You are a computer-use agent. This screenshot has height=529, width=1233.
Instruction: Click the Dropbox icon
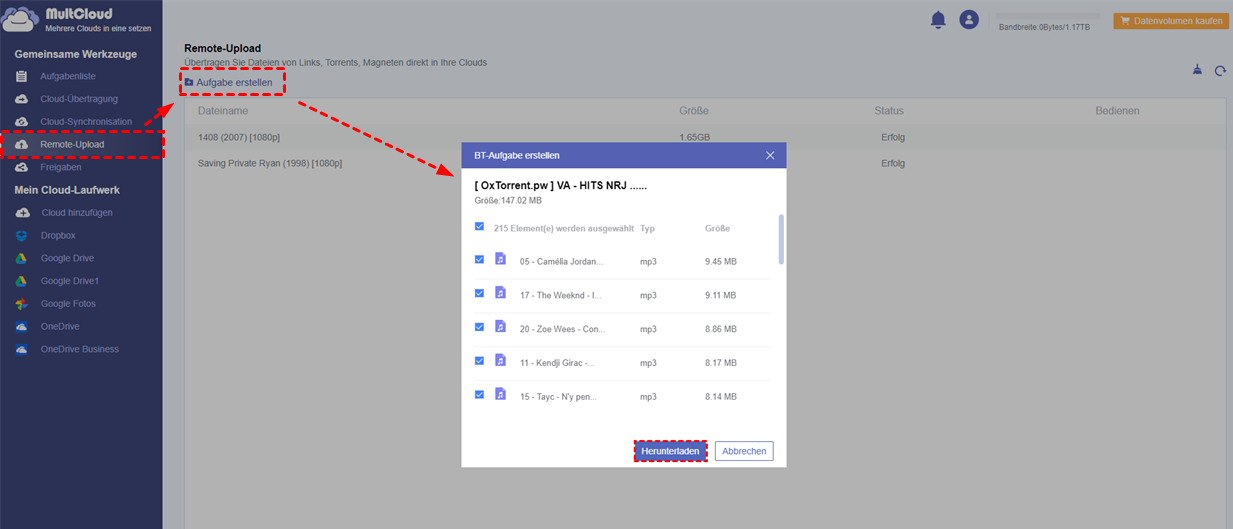pyautogui.click(x=21, y=236)
